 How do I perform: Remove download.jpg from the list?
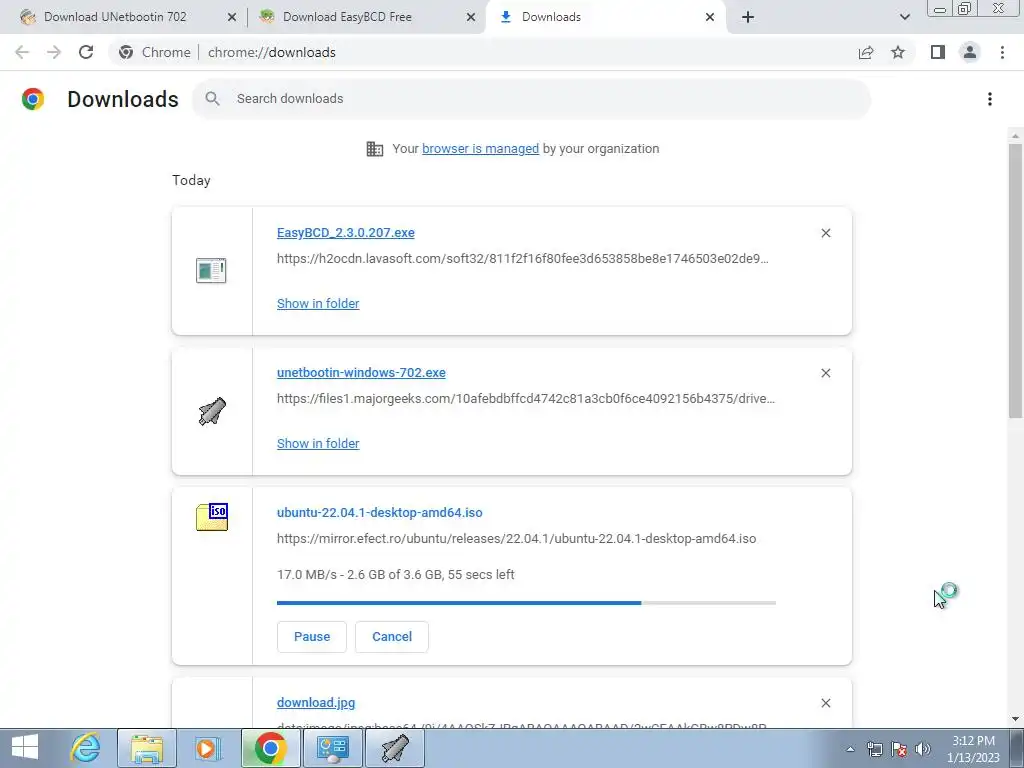coord(825,703)
